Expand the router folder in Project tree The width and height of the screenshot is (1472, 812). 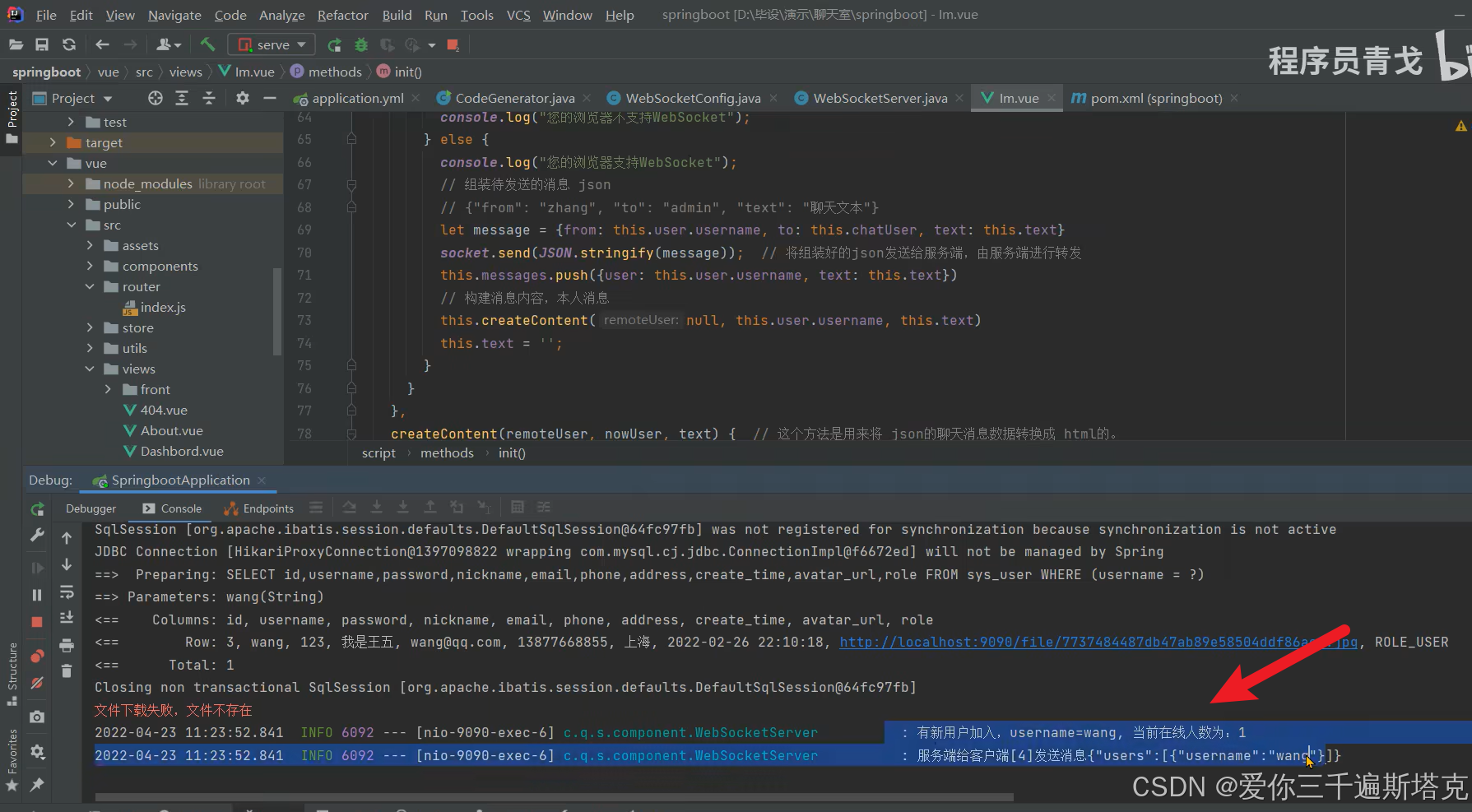[x=91, y=286]
